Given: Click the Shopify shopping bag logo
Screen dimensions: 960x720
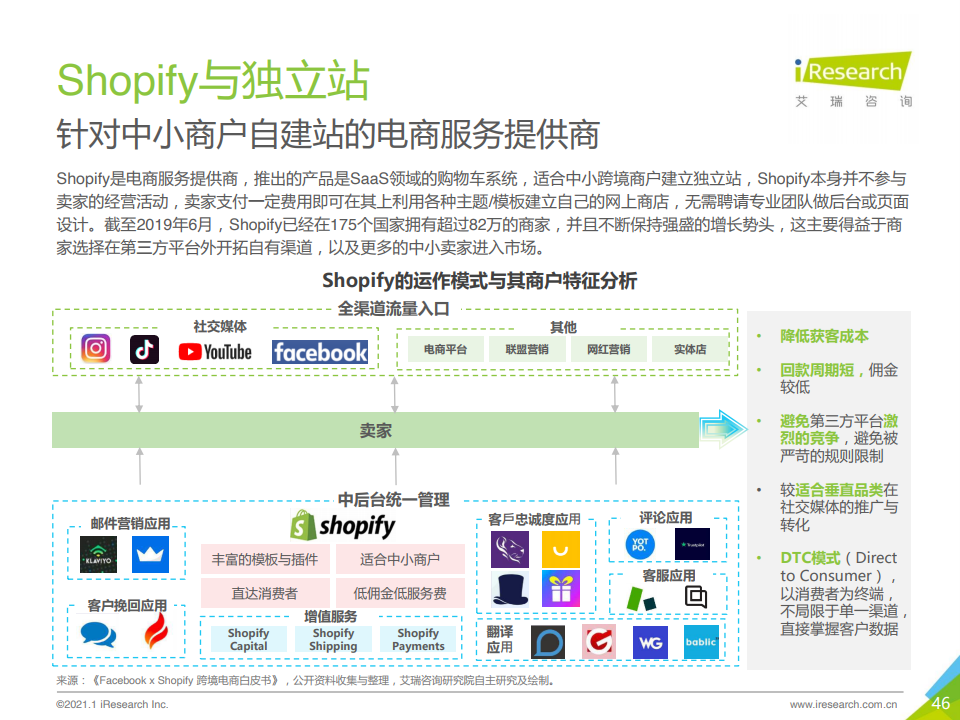Looking at the screenshot, I should click(302, 525).
